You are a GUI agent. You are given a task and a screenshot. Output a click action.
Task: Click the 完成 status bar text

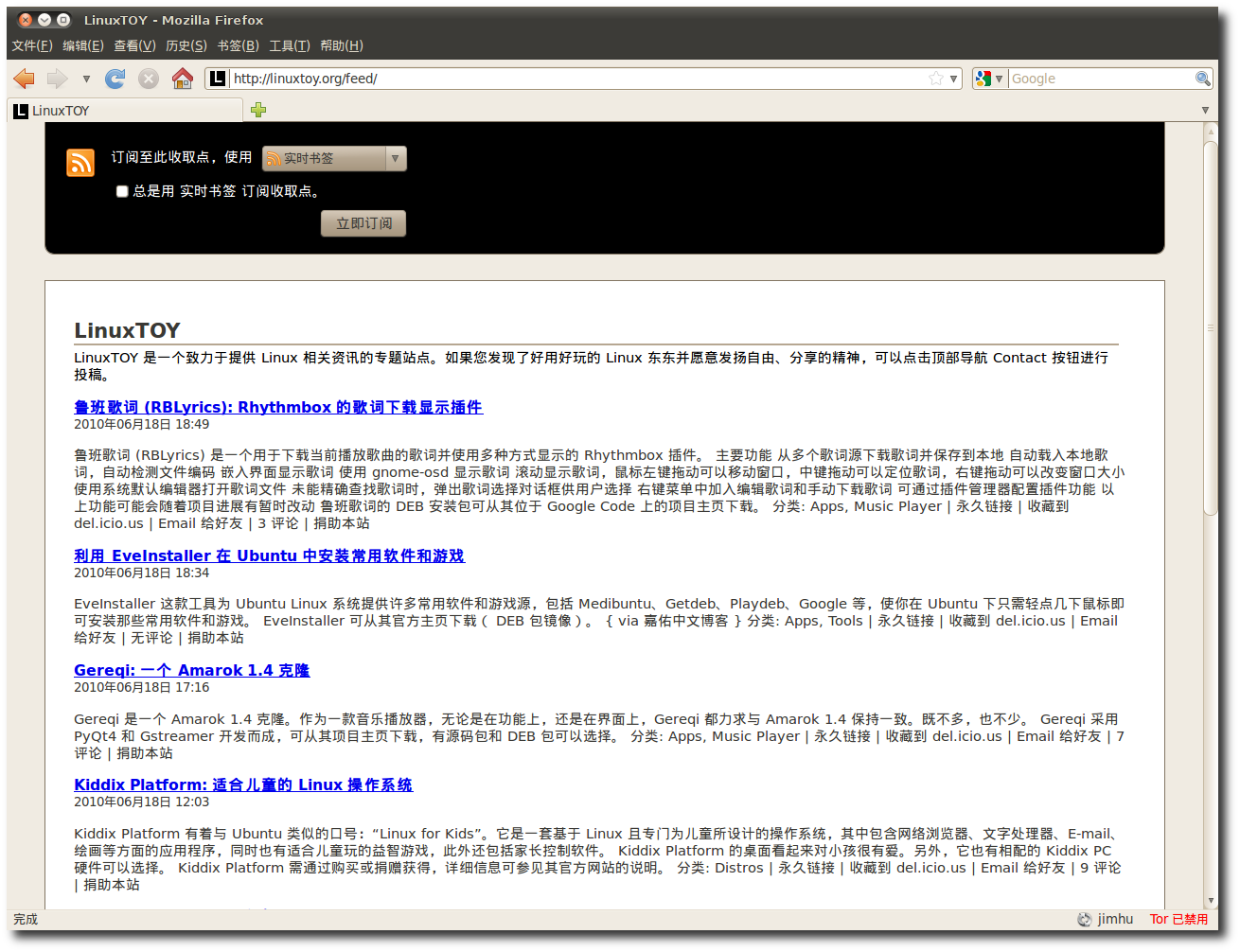click(26, 919)
